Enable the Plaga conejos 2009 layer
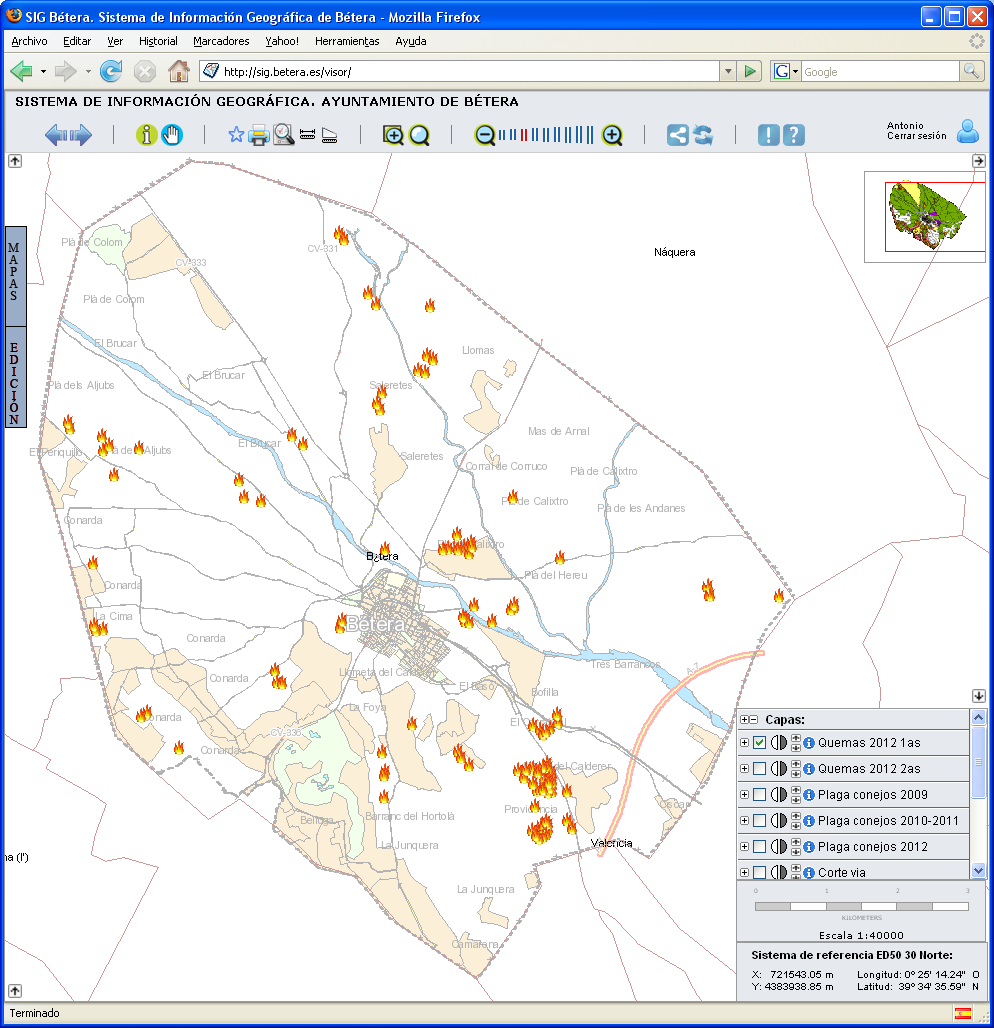 pyautogui.click(x=759, y=795)
